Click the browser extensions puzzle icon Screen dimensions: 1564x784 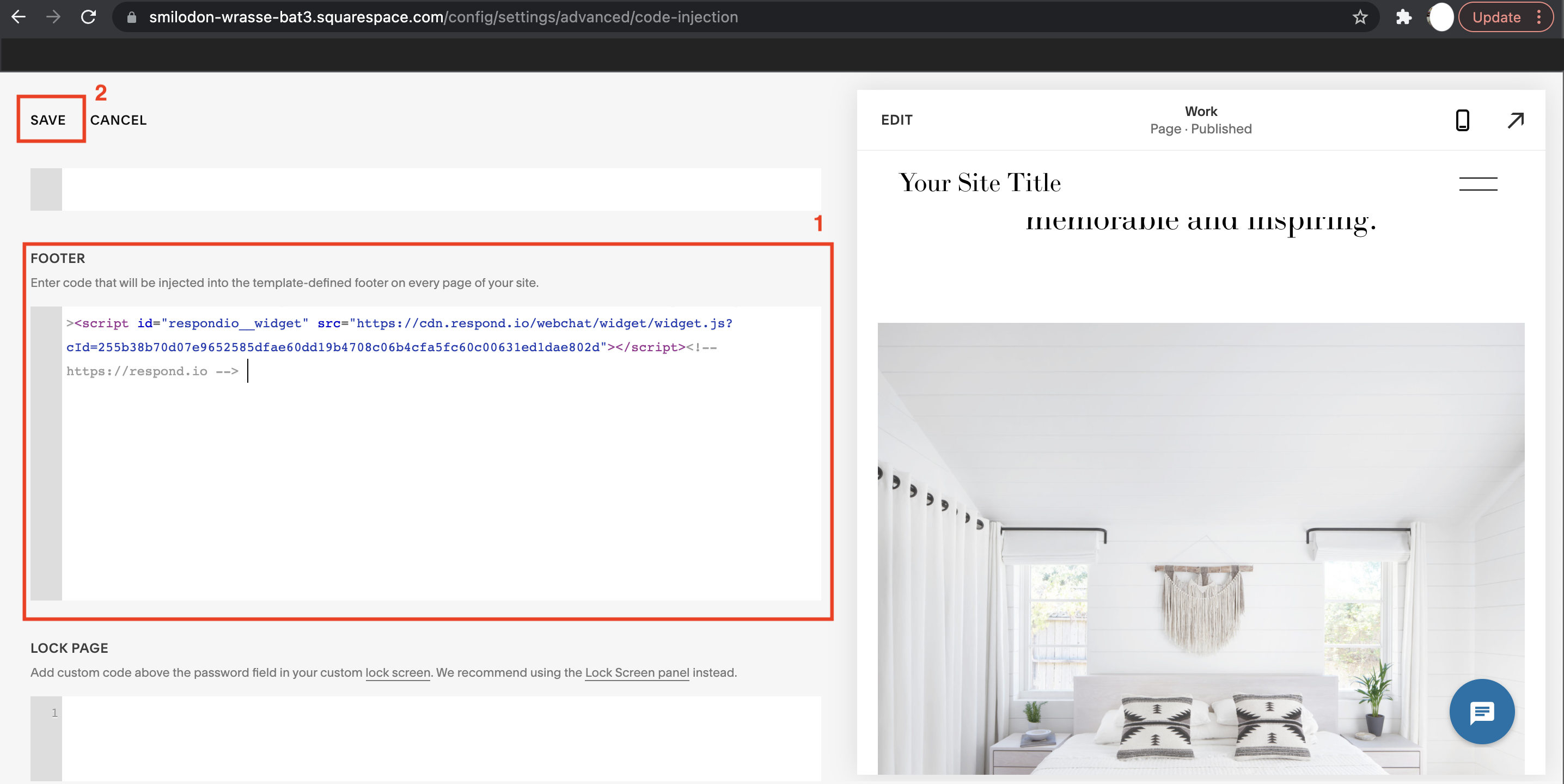tap(1404, 16)
